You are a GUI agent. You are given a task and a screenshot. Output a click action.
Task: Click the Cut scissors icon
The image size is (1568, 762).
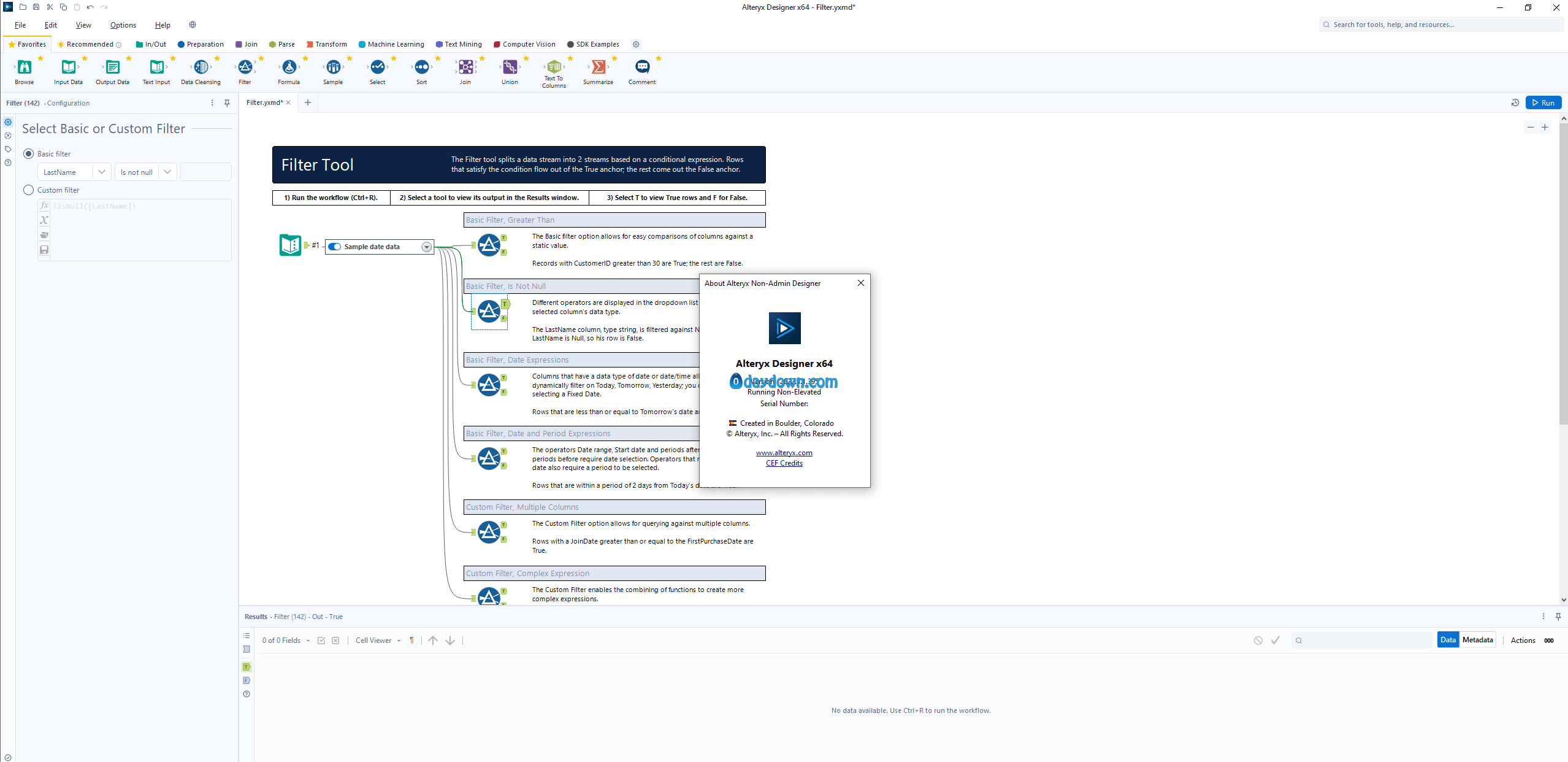point(50,7)
